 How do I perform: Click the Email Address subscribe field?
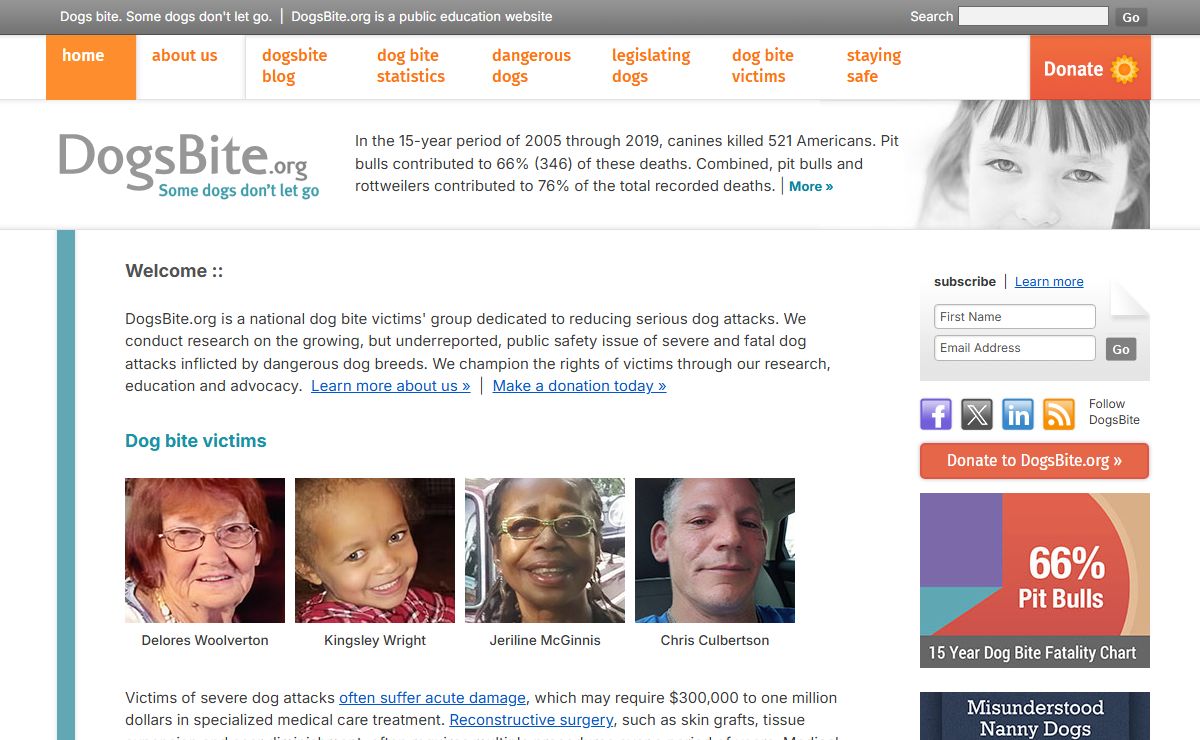click(1015, 348)
